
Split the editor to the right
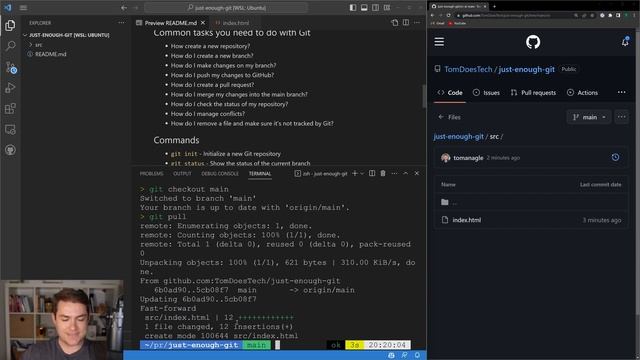click(x=406, y=23)
